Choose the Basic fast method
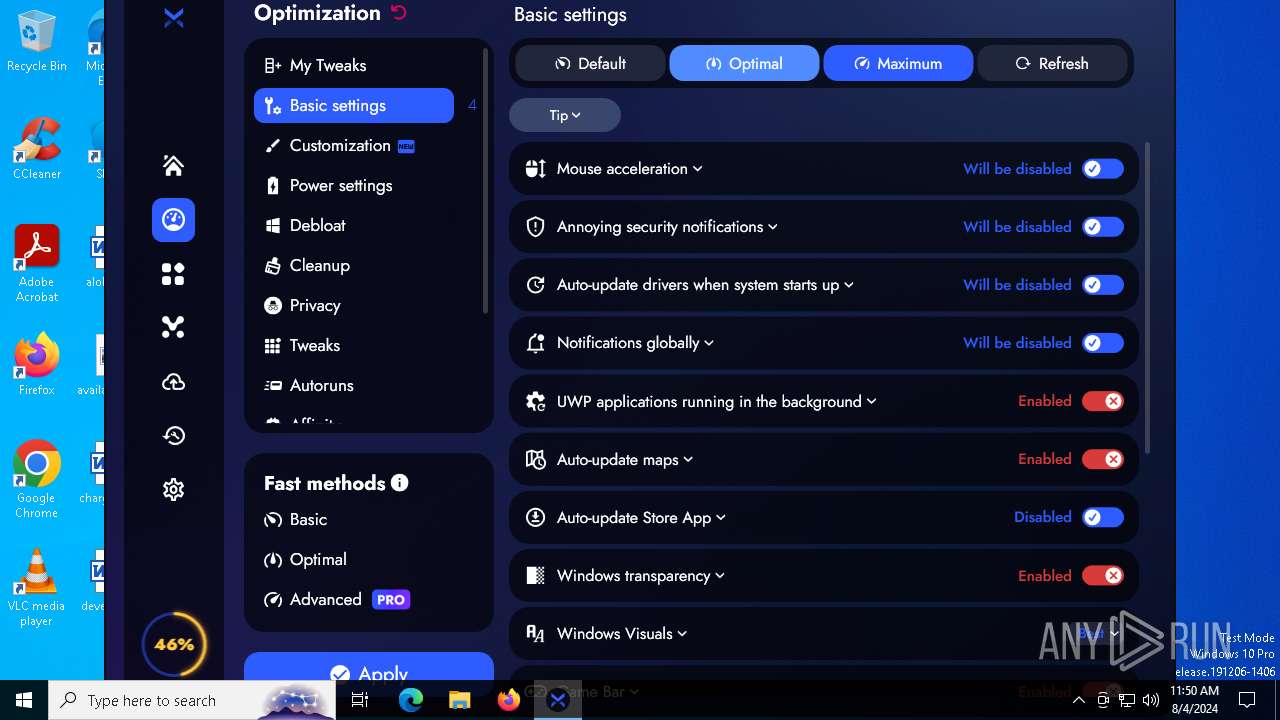Screen dimensions: 1280x720 point(296,519)
